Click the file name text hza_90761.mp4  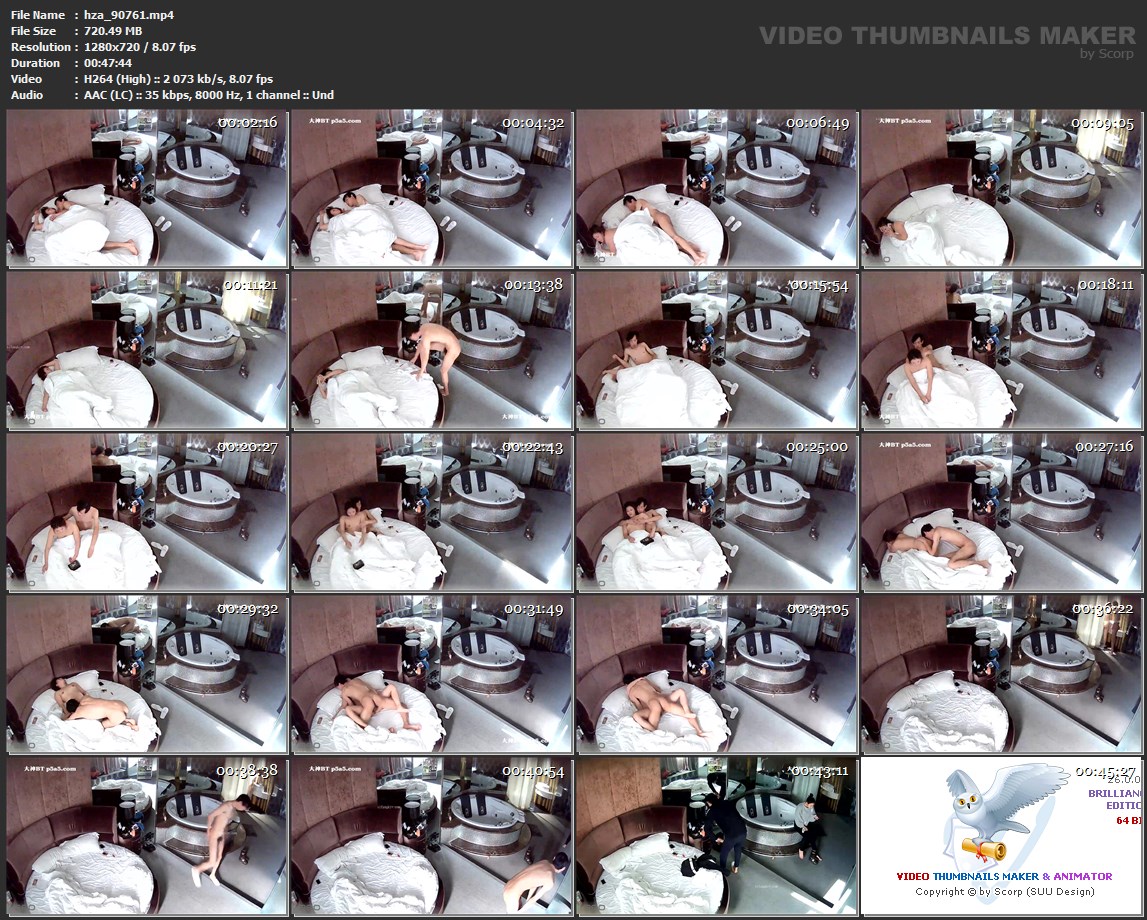129,15
